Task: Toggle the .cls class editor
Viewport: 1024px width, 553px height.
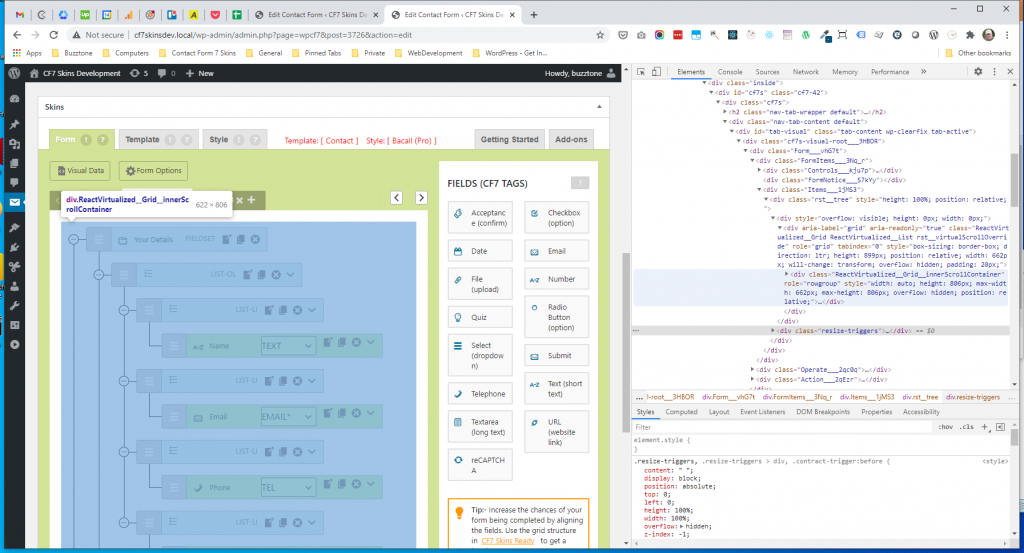Action: 966,427
